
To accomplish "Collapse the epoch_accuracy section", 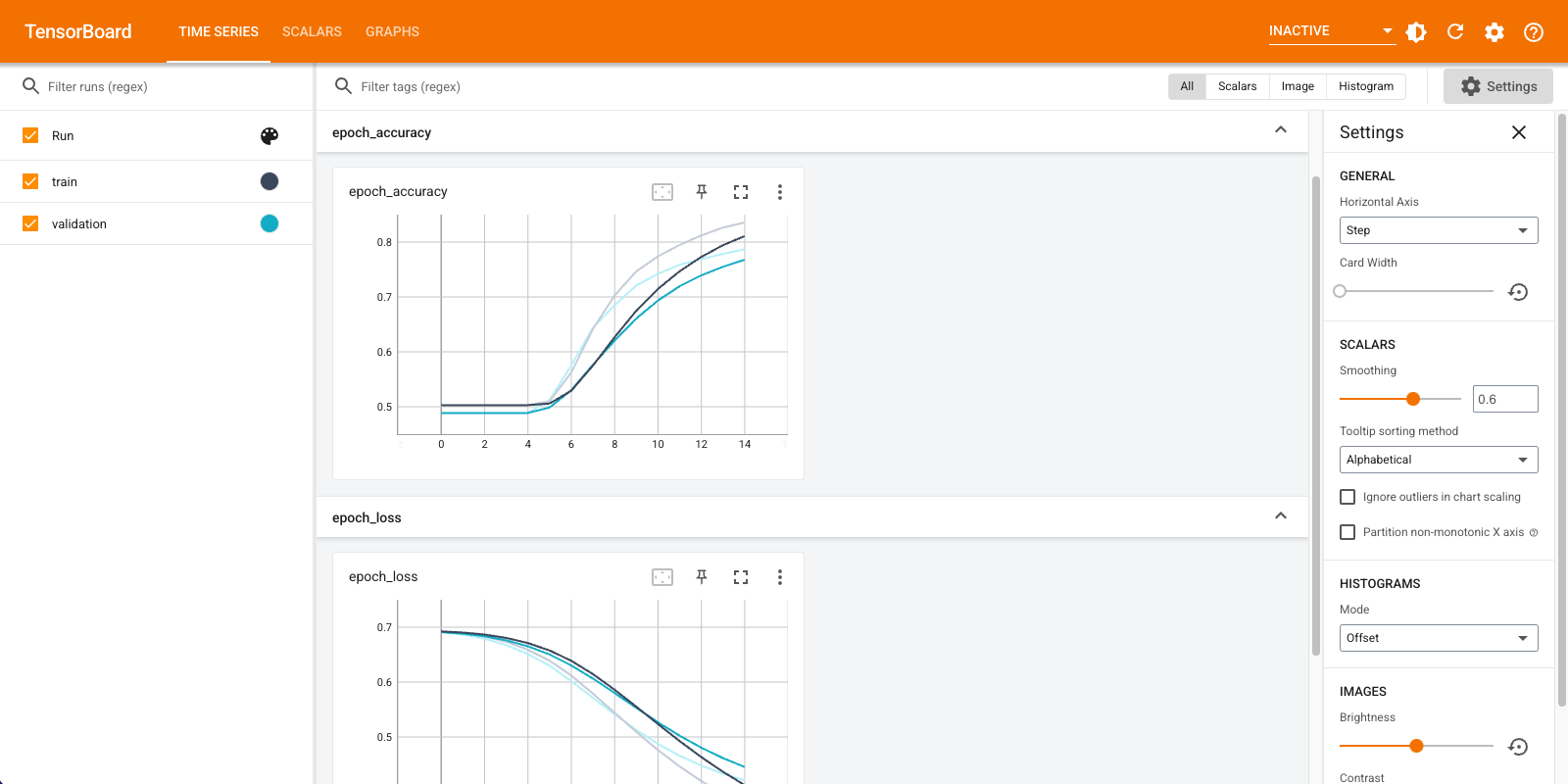I will click(1280, 130).
